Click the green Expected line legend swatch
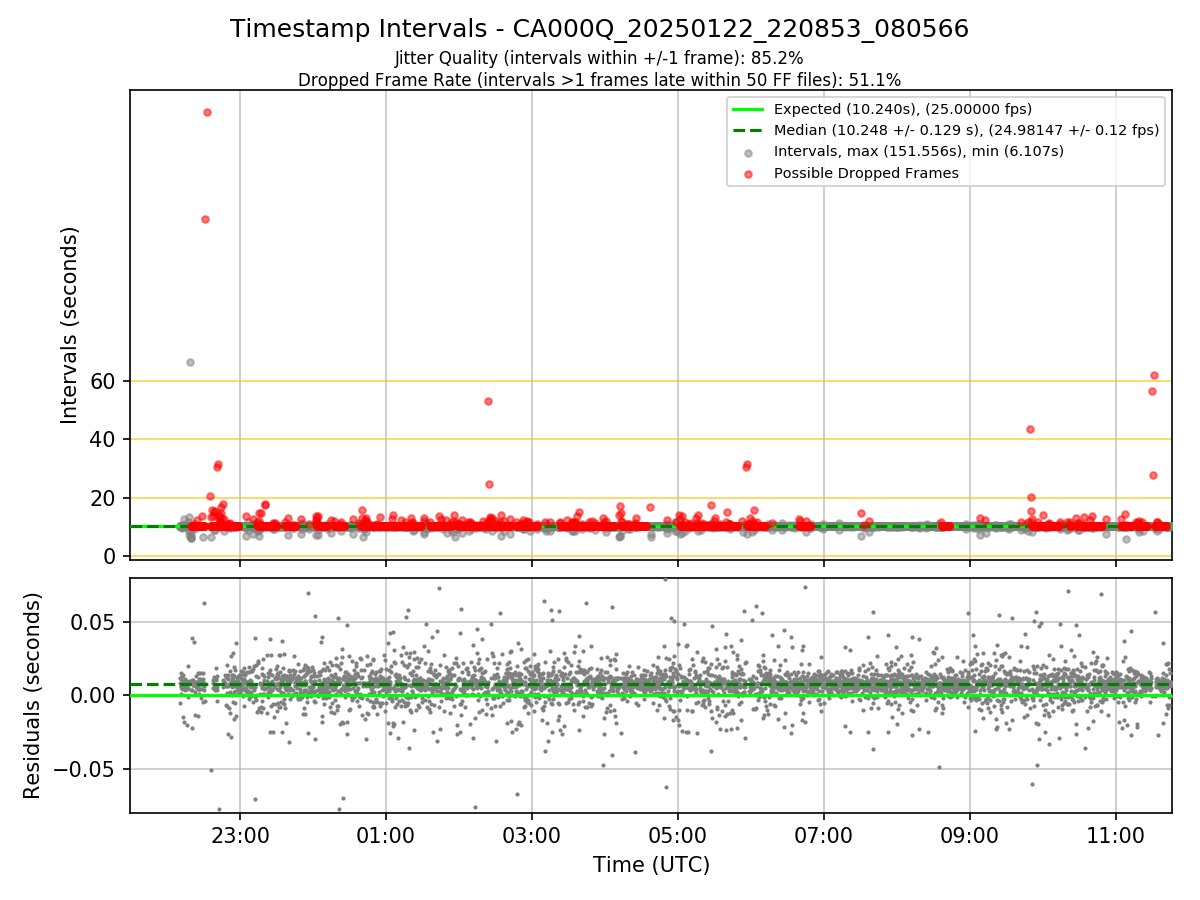The image size is (1200, 900). (748, 109)
